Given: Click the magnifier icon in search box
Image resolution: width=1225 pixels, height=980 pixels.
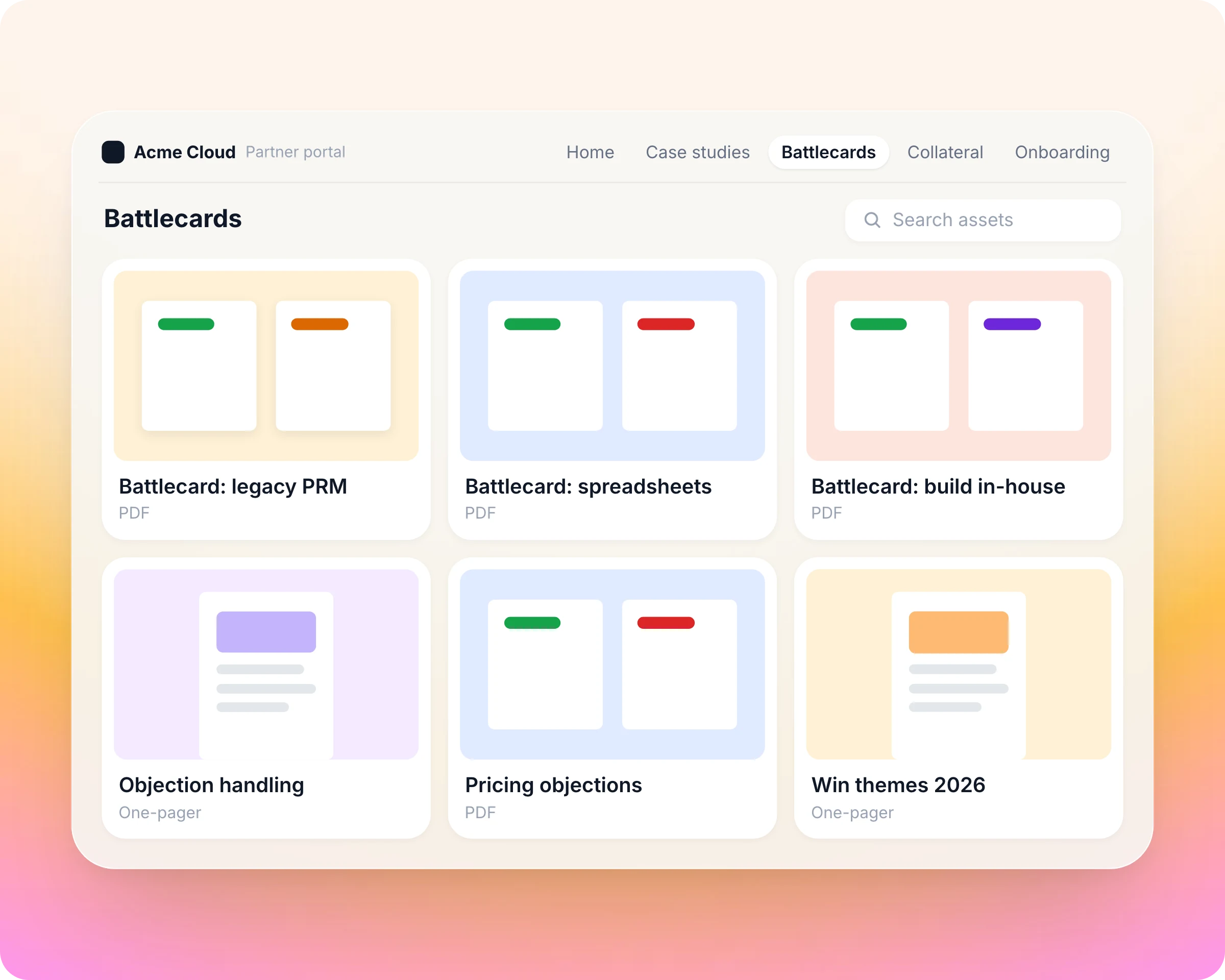Looking at the screenshot, I should click(872, 220).
